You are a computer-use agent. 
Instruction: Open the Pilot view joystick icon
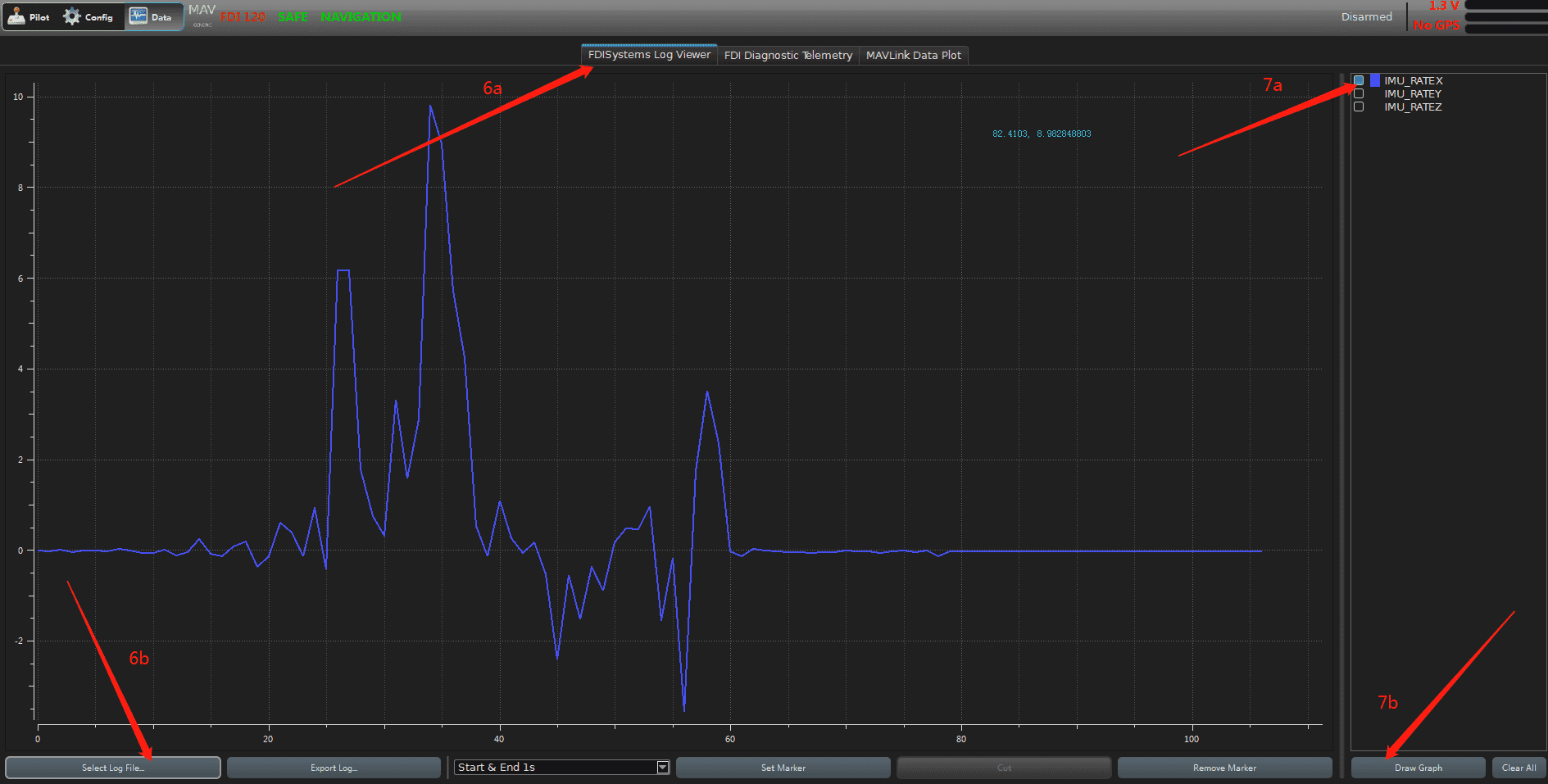17,16
